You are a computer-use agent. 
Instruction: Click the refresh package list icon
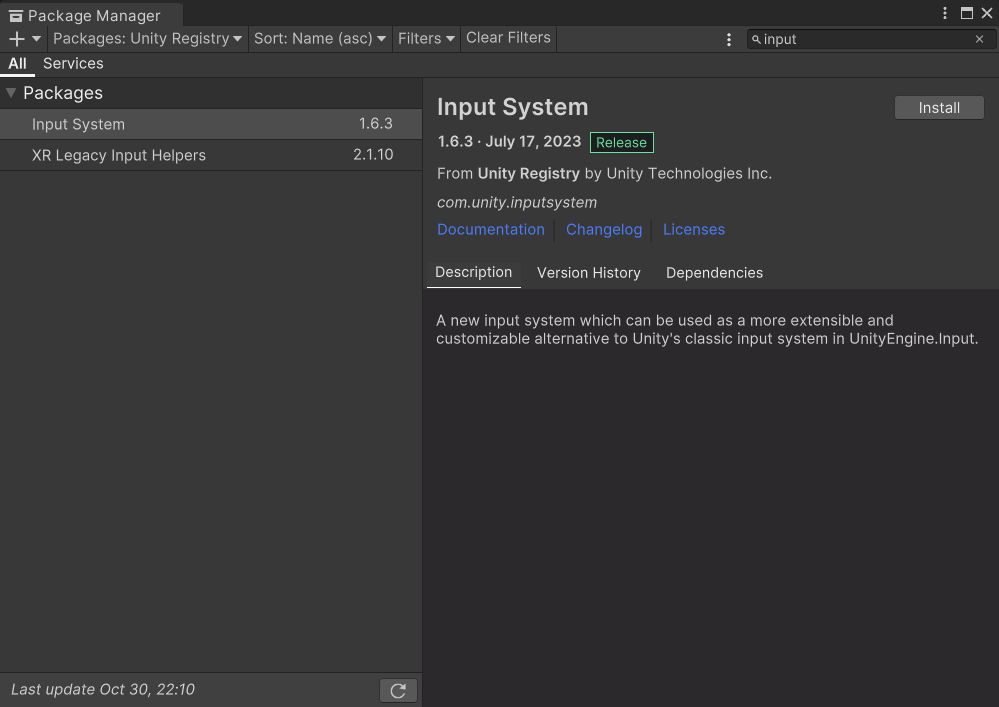[x=398, y=690]
